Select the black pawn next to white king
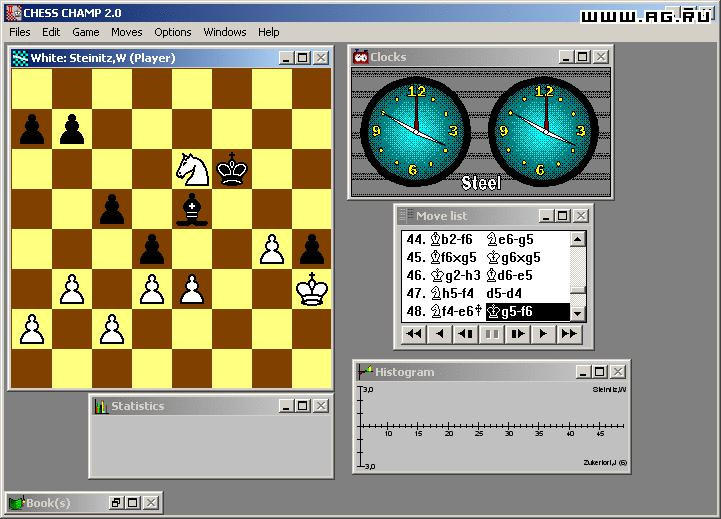This screenshot has width=721, height=519. (x=312, y=249)
